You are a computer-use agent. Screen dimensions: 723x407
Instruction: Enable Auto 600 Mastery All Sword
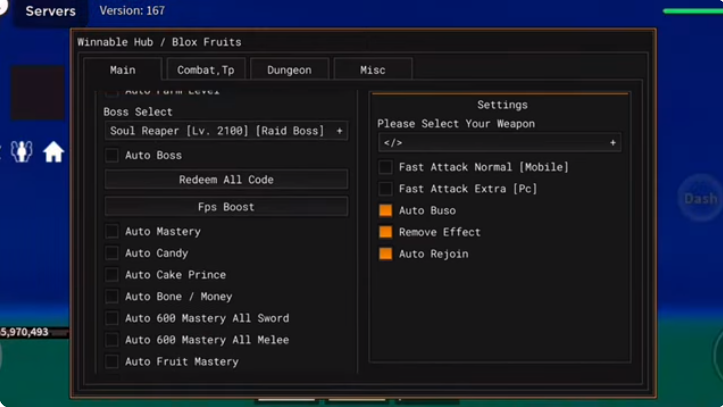[112, 318]
